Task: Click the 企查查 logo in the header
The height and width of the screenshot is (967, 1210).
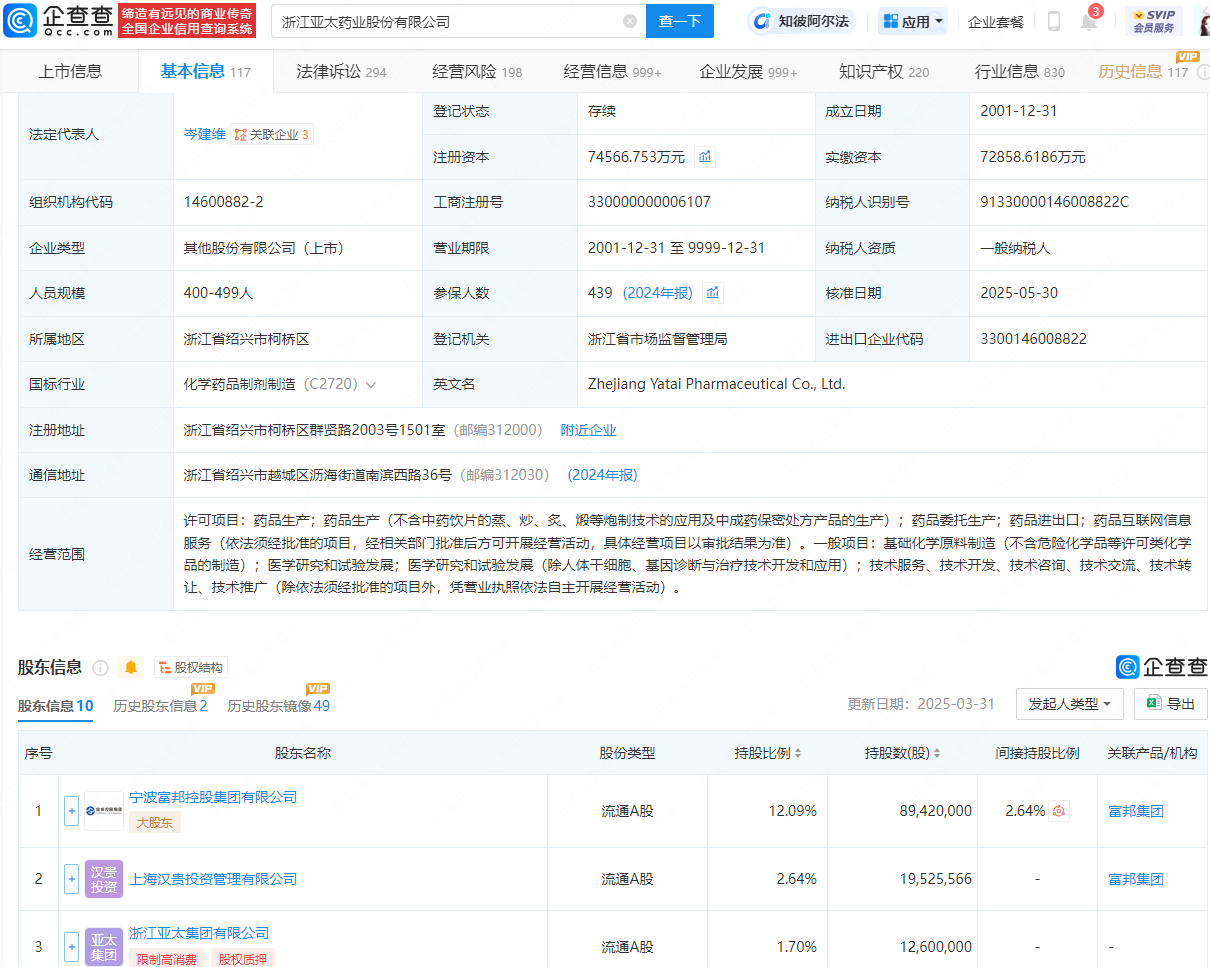Action: coord(58,20)
